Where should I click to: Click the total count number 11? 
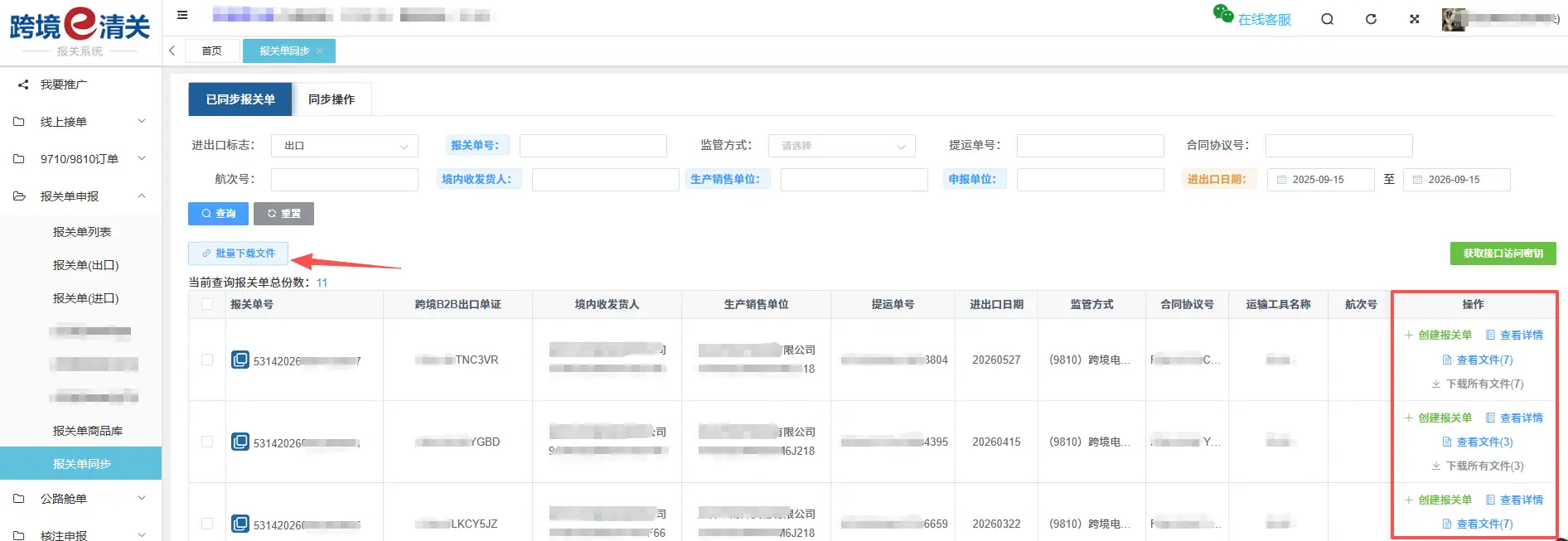[x=322, y=283]
